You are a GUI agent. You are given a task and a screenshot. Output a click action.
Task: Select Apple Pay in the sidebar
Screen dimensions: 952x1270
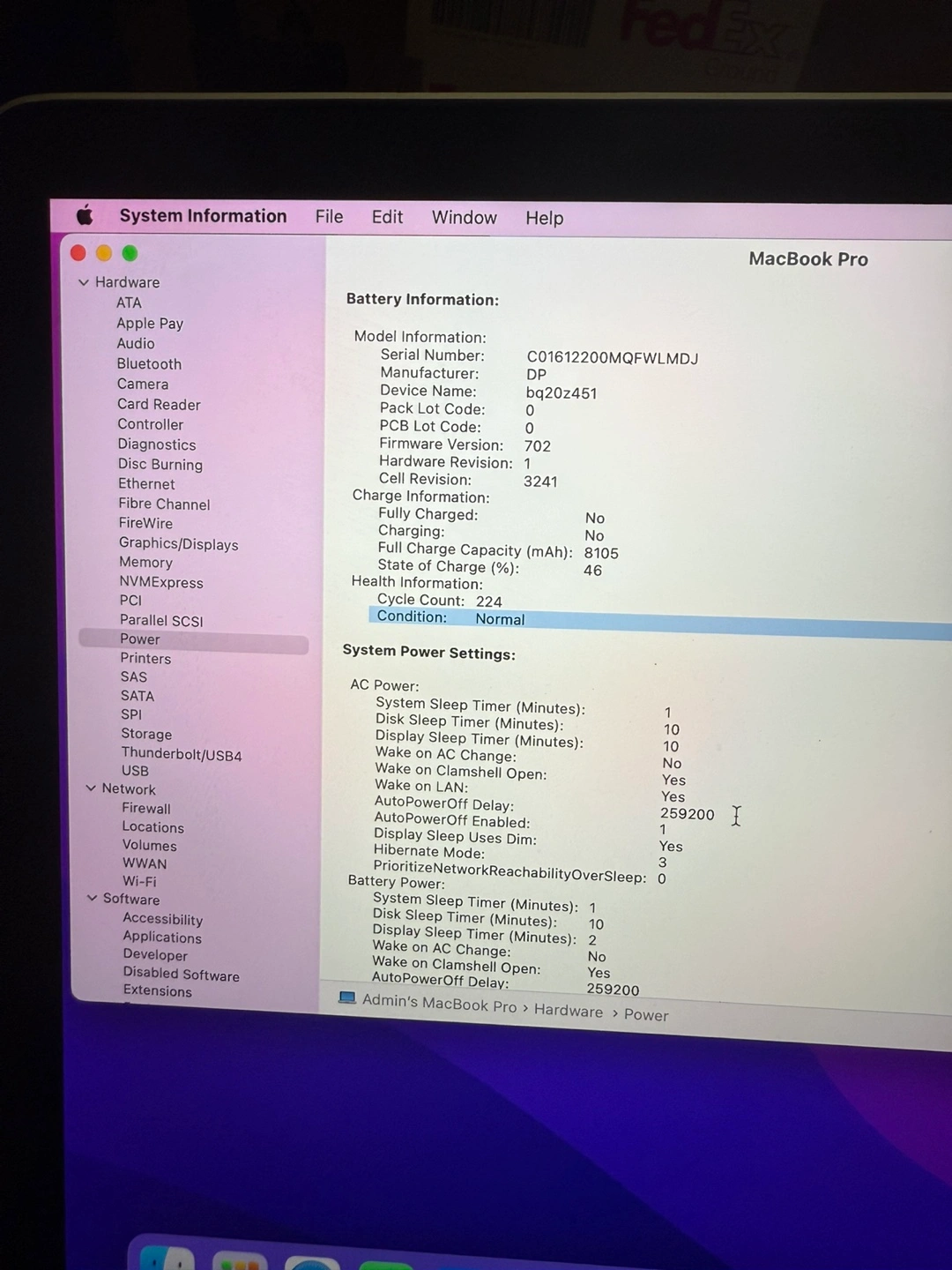[150, 323]
